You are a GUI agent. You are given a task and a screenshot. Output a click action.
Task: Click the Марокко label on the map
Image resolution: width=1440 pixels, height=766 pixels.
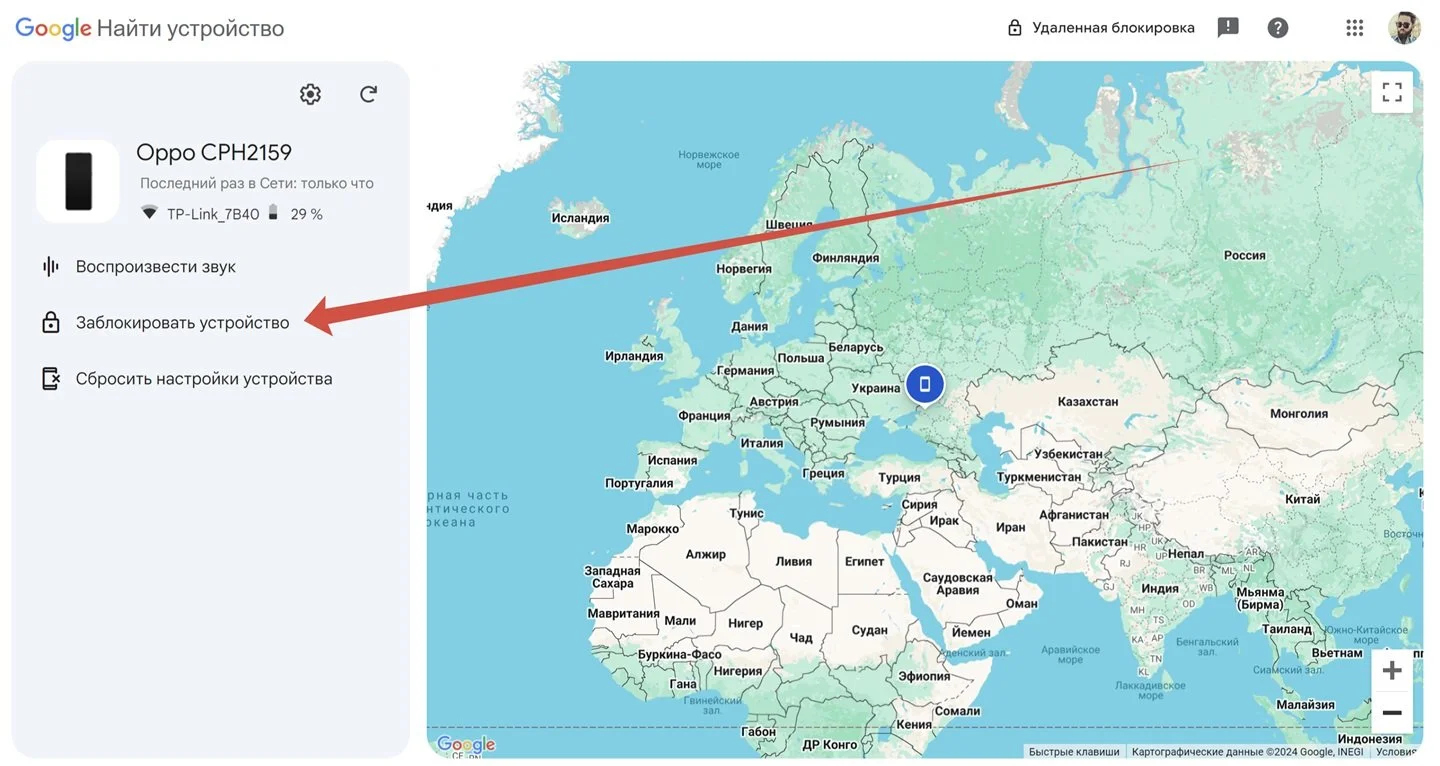[653, 529]
